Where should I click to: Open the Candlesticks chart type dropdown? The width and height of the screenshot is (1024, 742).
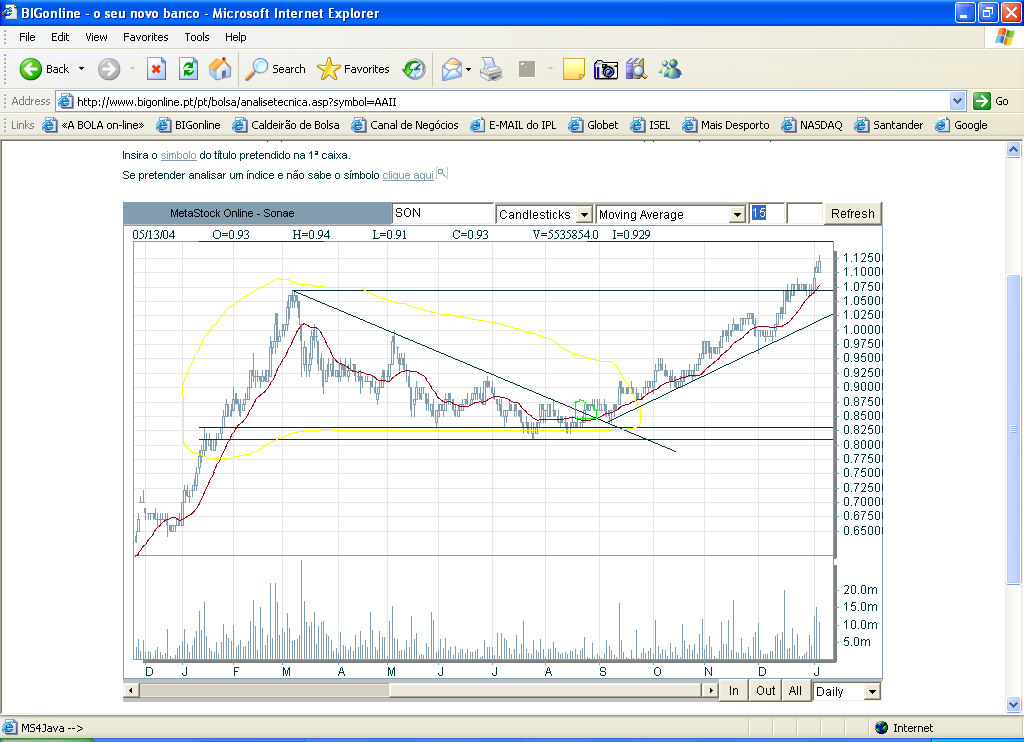[584, 215]
